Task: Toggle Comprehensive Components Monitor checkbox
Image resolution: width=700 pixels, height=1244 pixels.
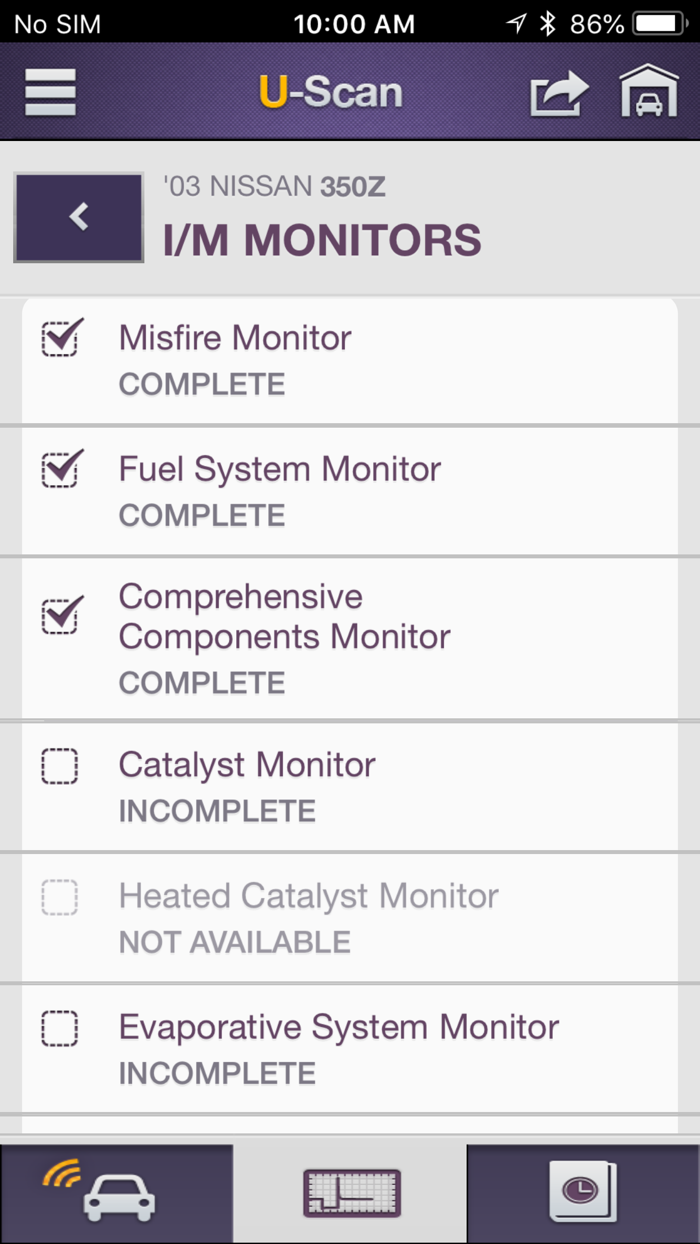Action: pyautogui.click(x=62, y=616)
